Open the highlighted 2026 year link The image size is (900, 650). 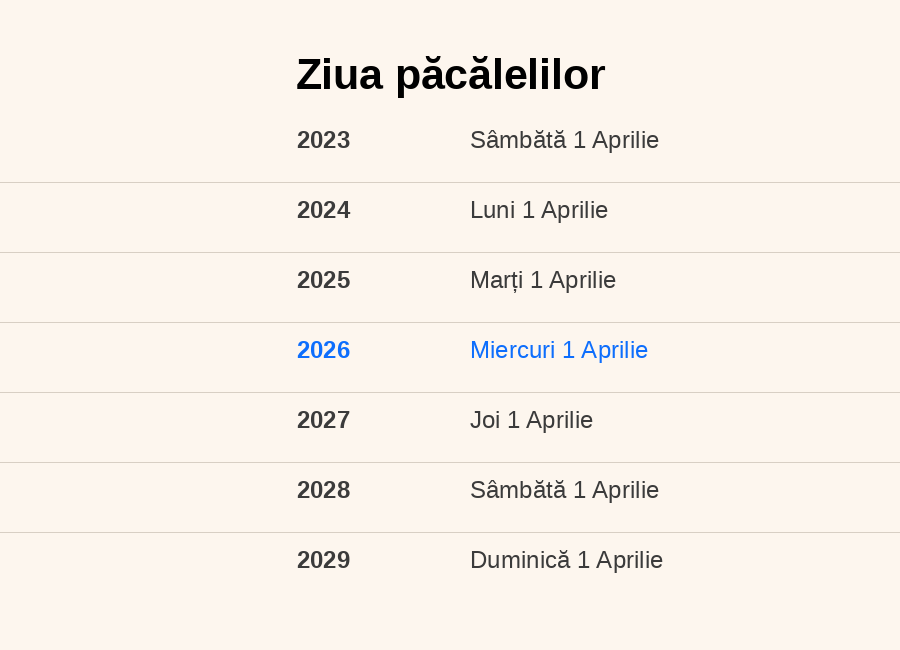[323, 350]
